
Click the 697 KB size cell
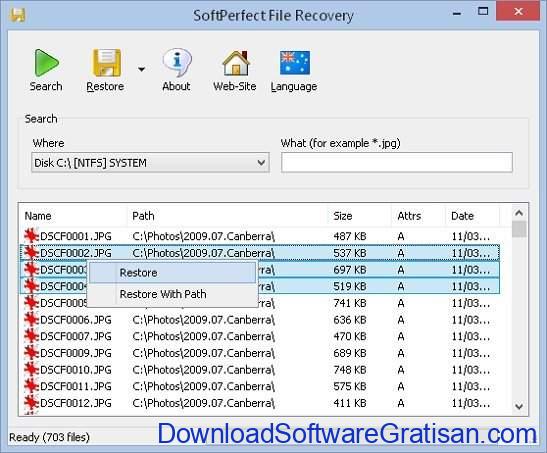click(x=350, y=270)
